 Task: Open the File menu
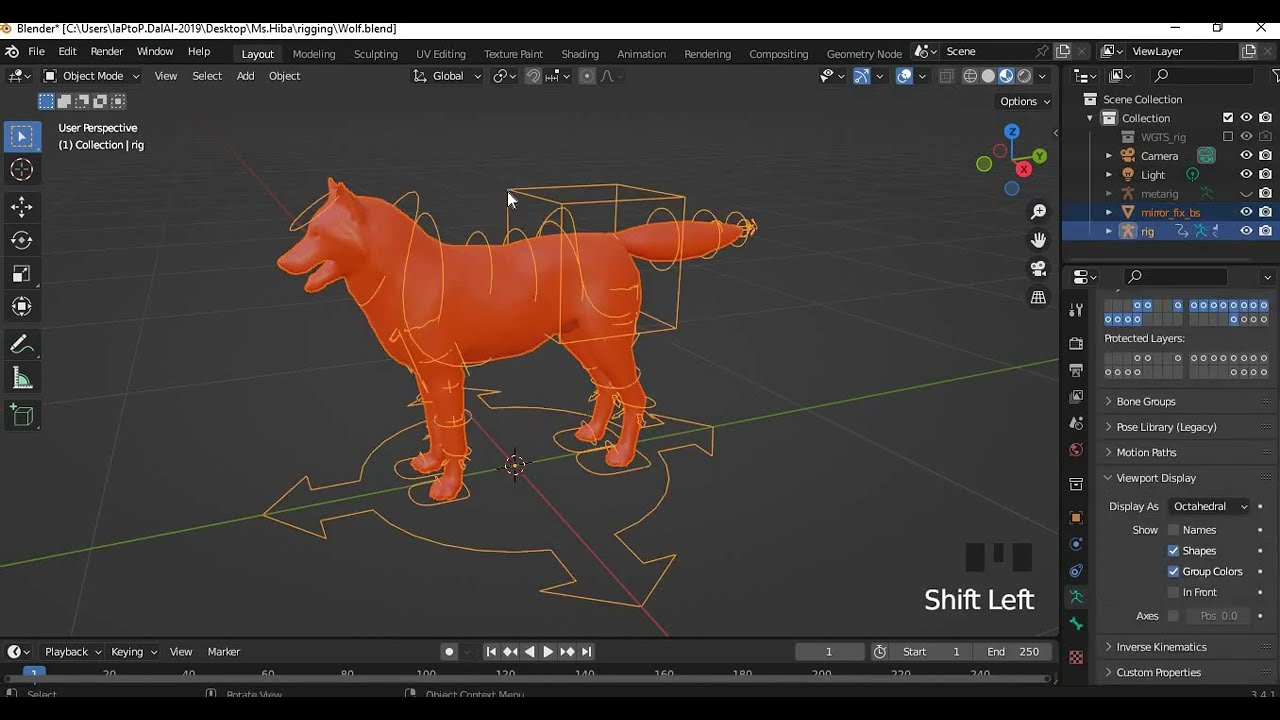pyautogui.click(x=36, y=52)
